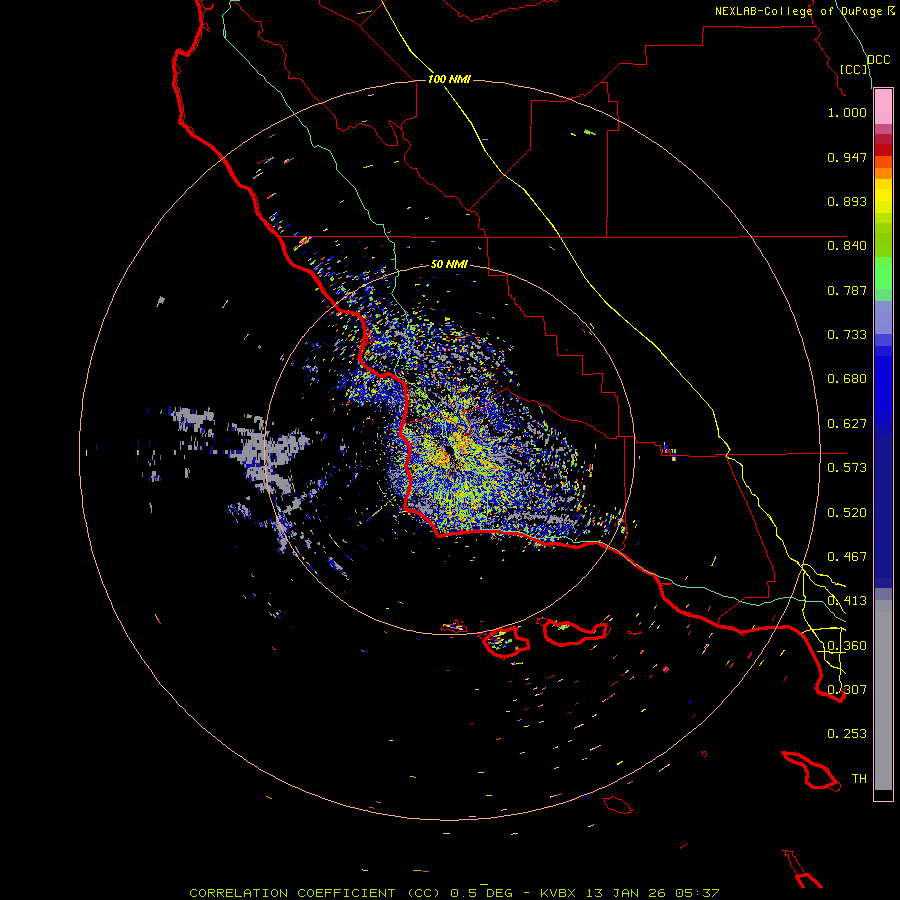This screenshot has width=900, height=900.
Task: Click the 0.520 value on the color scale
Action: [x=847, y=513]
